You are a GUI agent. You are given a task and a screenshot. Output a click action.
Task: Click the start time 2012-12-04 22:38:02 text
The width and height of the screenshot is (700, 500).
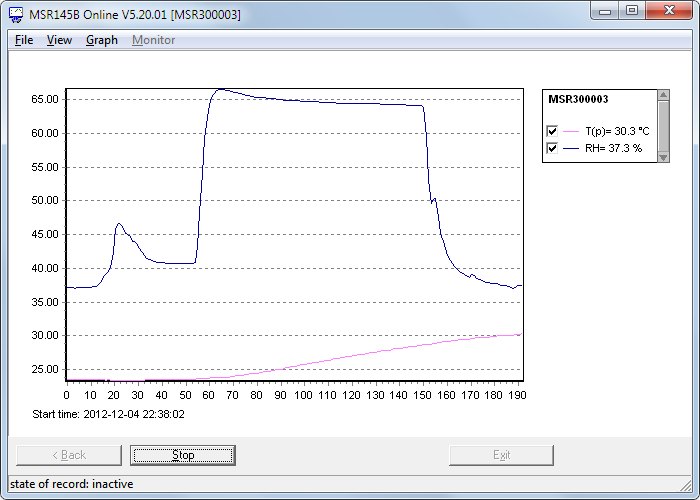[108, 414]
